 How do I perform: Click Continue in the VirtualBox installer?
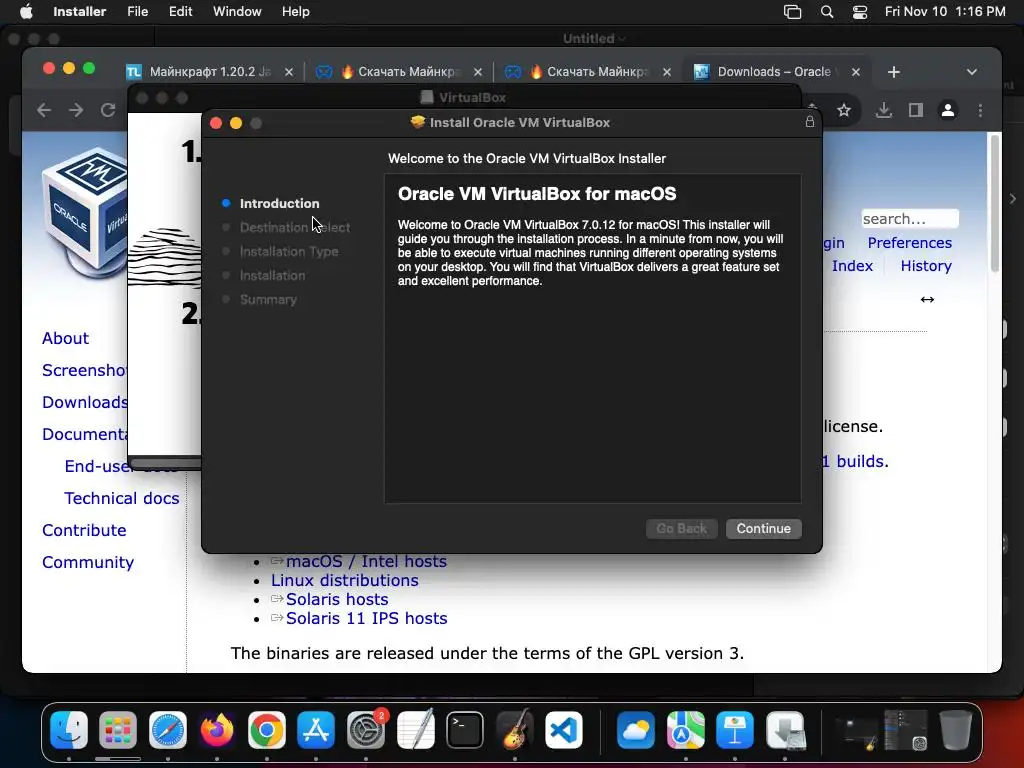tap(763, 528)
